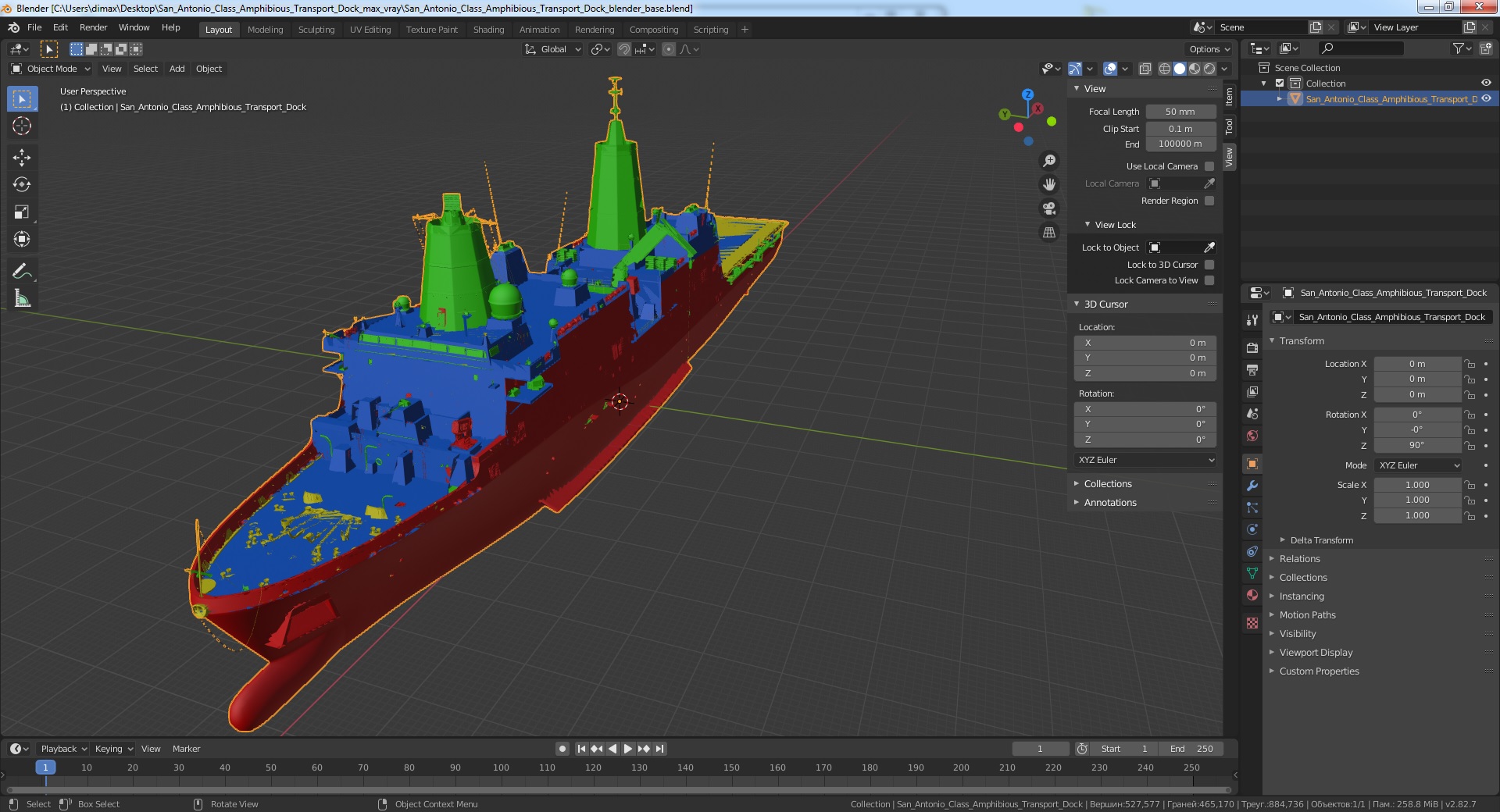
Task: Click frame 100 on the timeline
Action: (501, 767)
